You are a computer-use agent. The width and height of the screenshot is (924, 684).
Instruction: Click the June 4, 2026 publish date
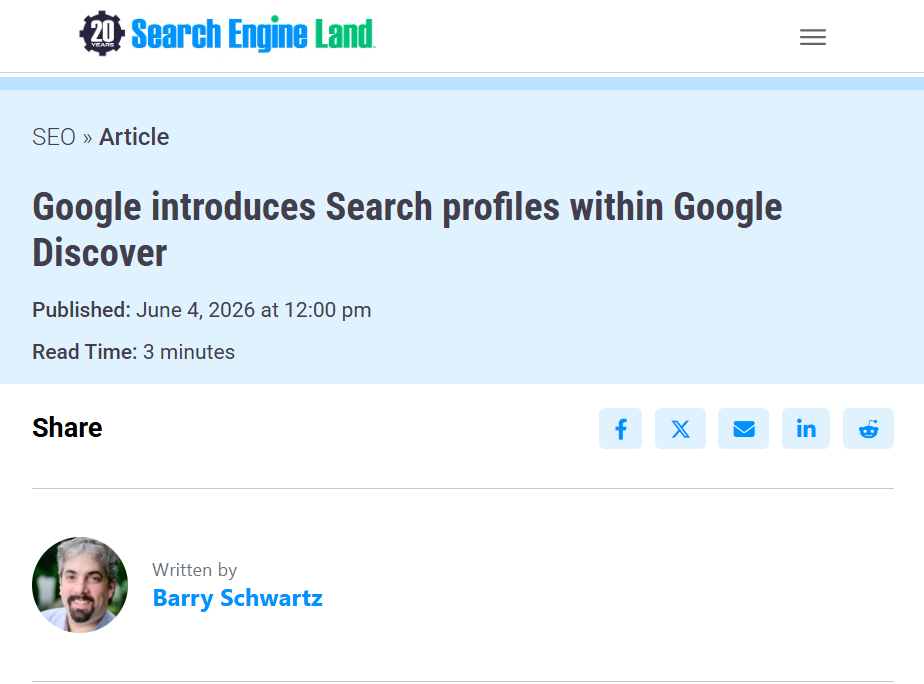coord(254,310)
